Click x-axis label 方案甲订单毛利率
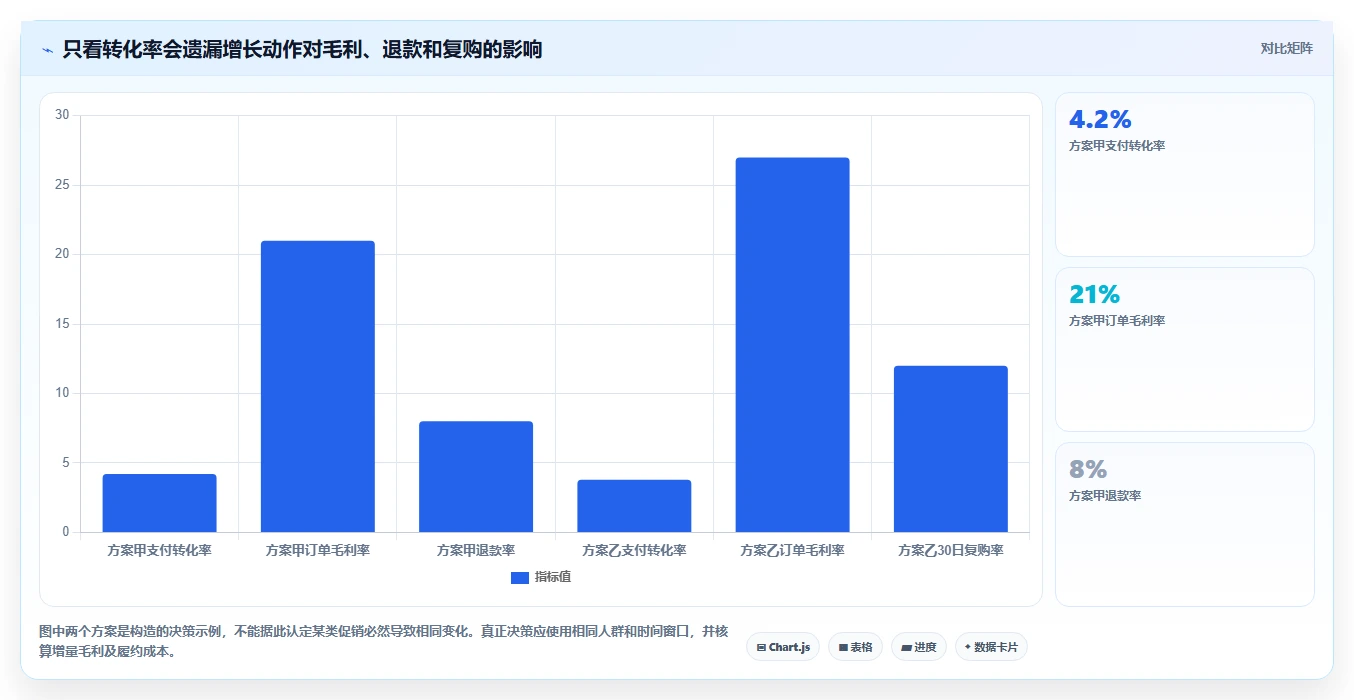 click(x=318, y=550)
